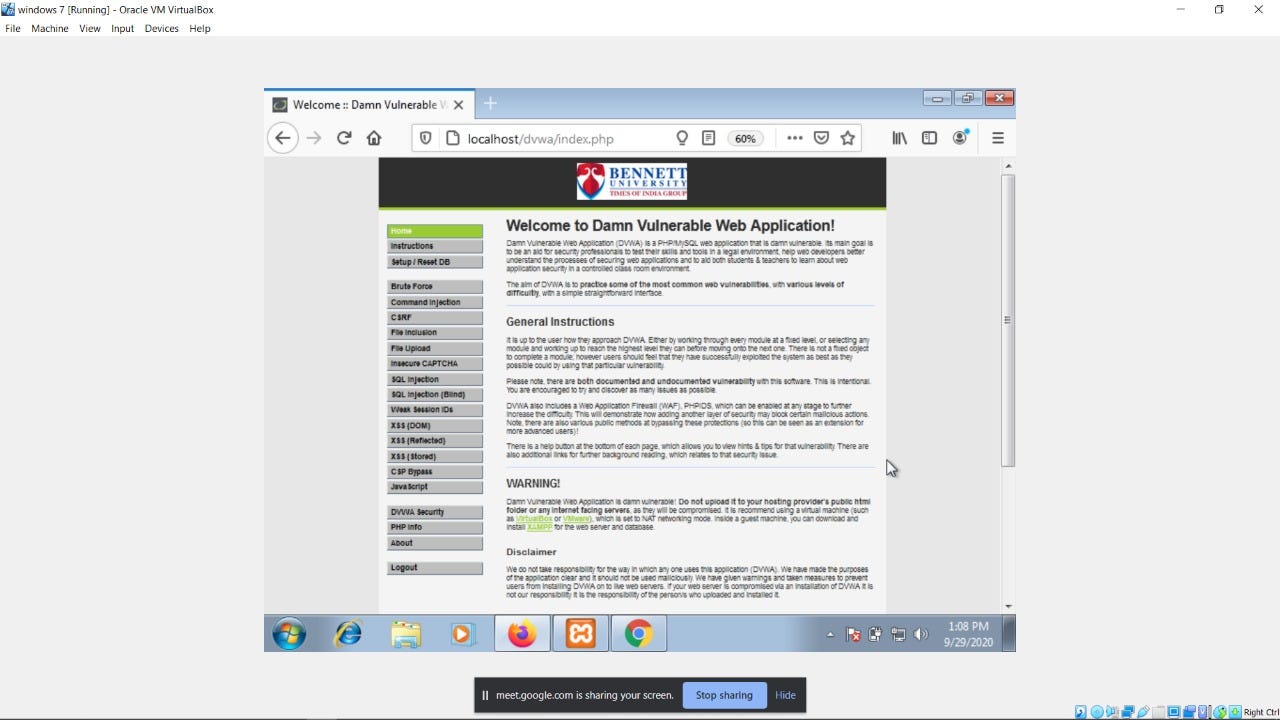Open CSP Bypass module
Image resolution: width=1280 pixels, height=720 pixels.
[x=435, y=471]
